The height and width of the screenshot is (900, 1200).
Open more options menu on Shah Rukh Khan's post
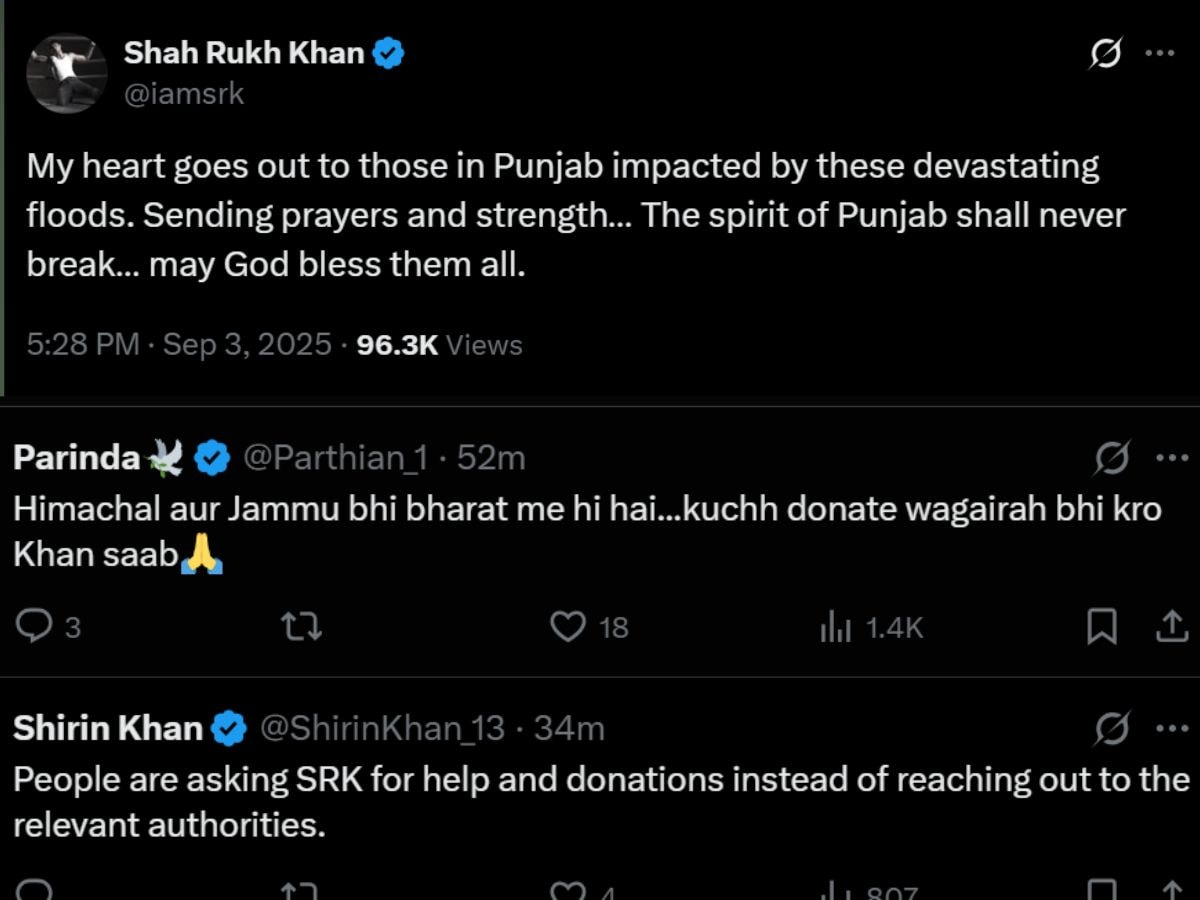click(x=1159, y=54)
